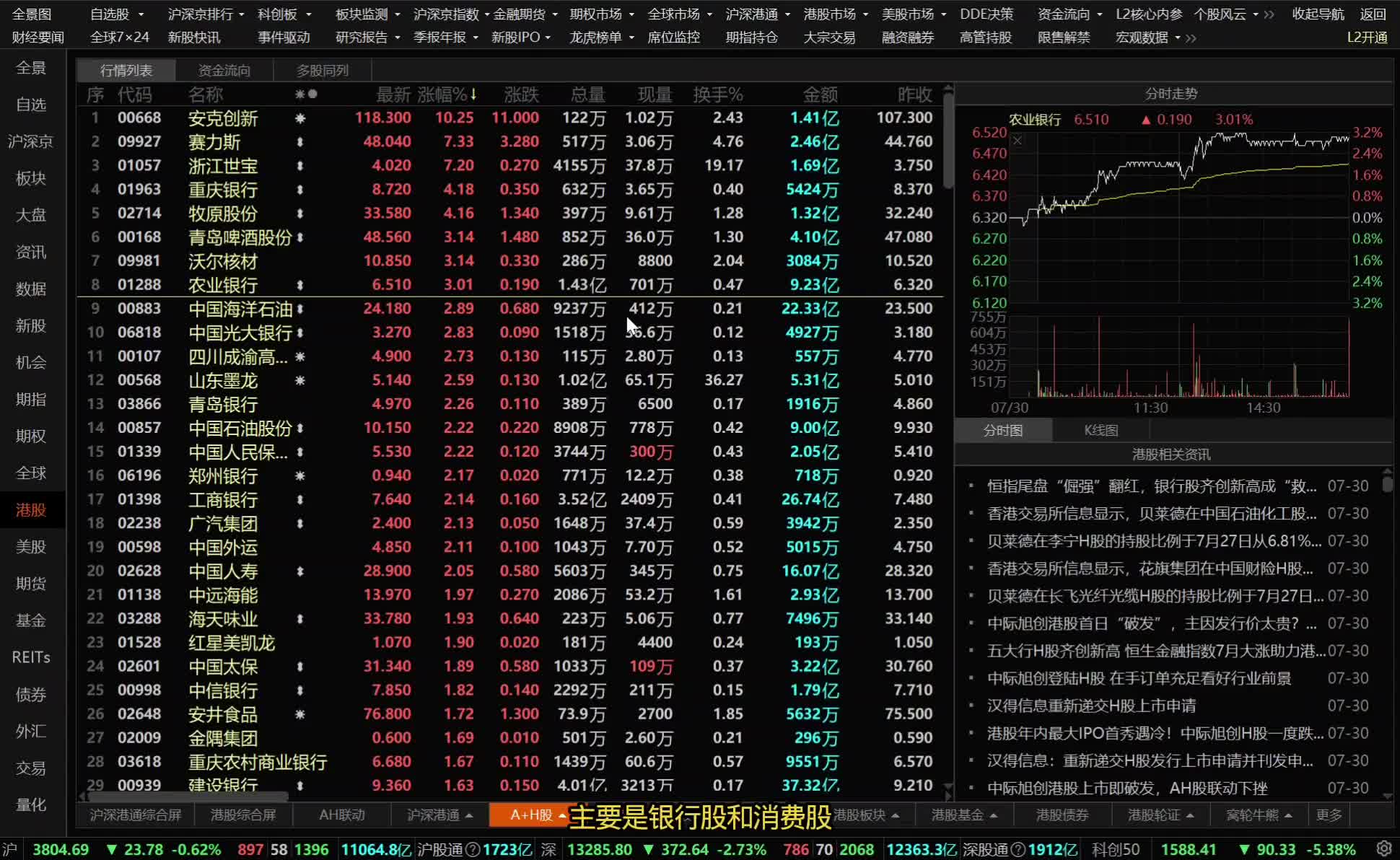This screenshot has height=860, width=1400.
Task: Click the marker icon in 中国海洋石油 row
Action: pos(300,308)
